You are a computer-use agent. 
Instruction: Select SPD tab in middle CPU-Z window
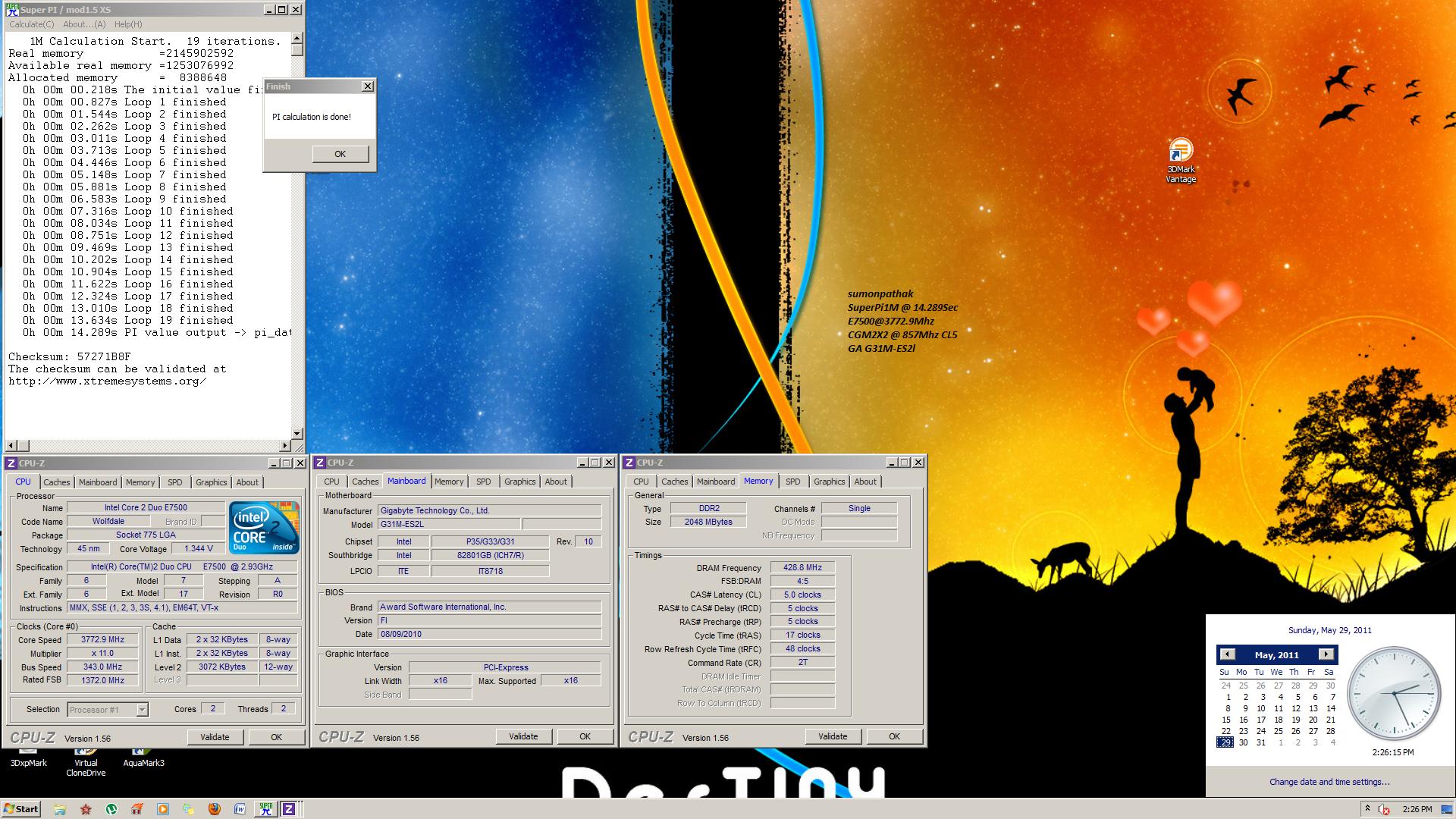pyautogui.click(x=484, y=482)
